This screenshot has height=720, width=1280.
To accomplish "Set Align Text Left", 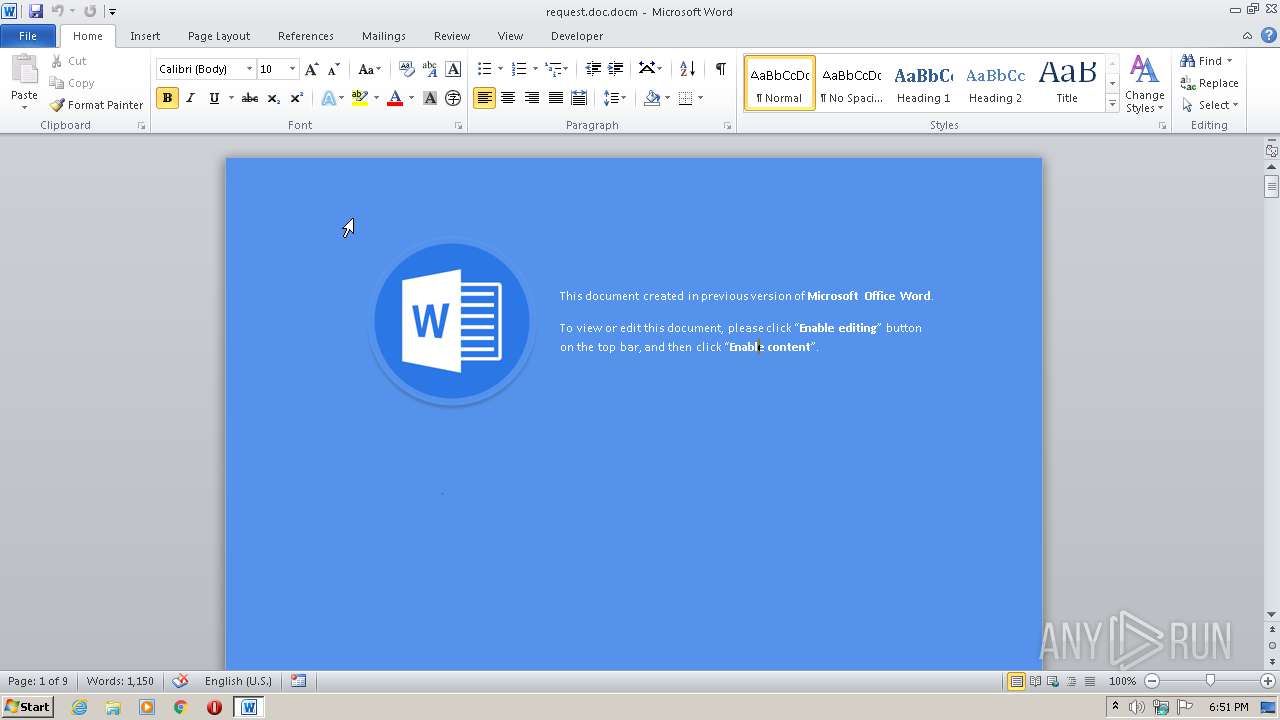I will coord(485,98).
